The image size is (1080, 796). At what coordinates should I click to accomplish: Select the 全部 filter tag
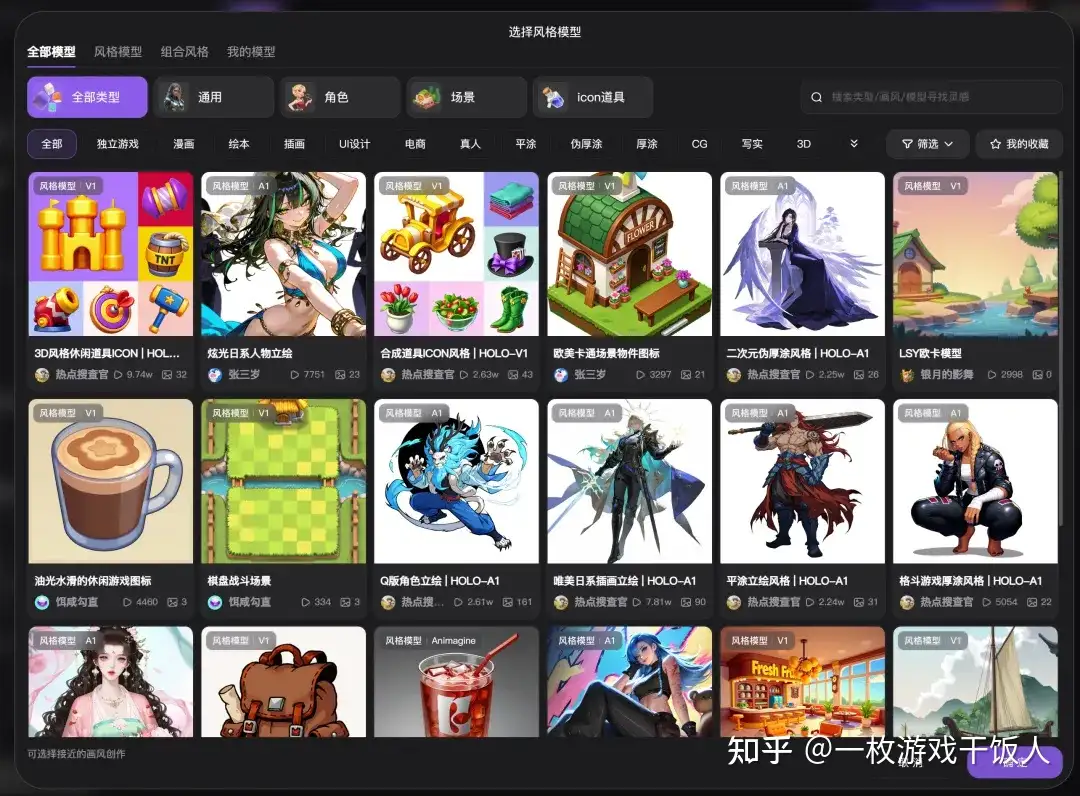52,144
